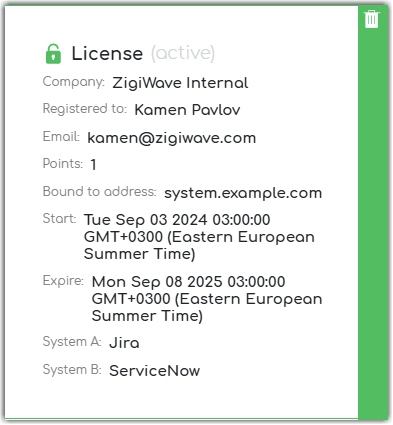This screenshot has width=393, height=425.
Task: Click the trash can delete license icon
Action: tap(372, 19)
